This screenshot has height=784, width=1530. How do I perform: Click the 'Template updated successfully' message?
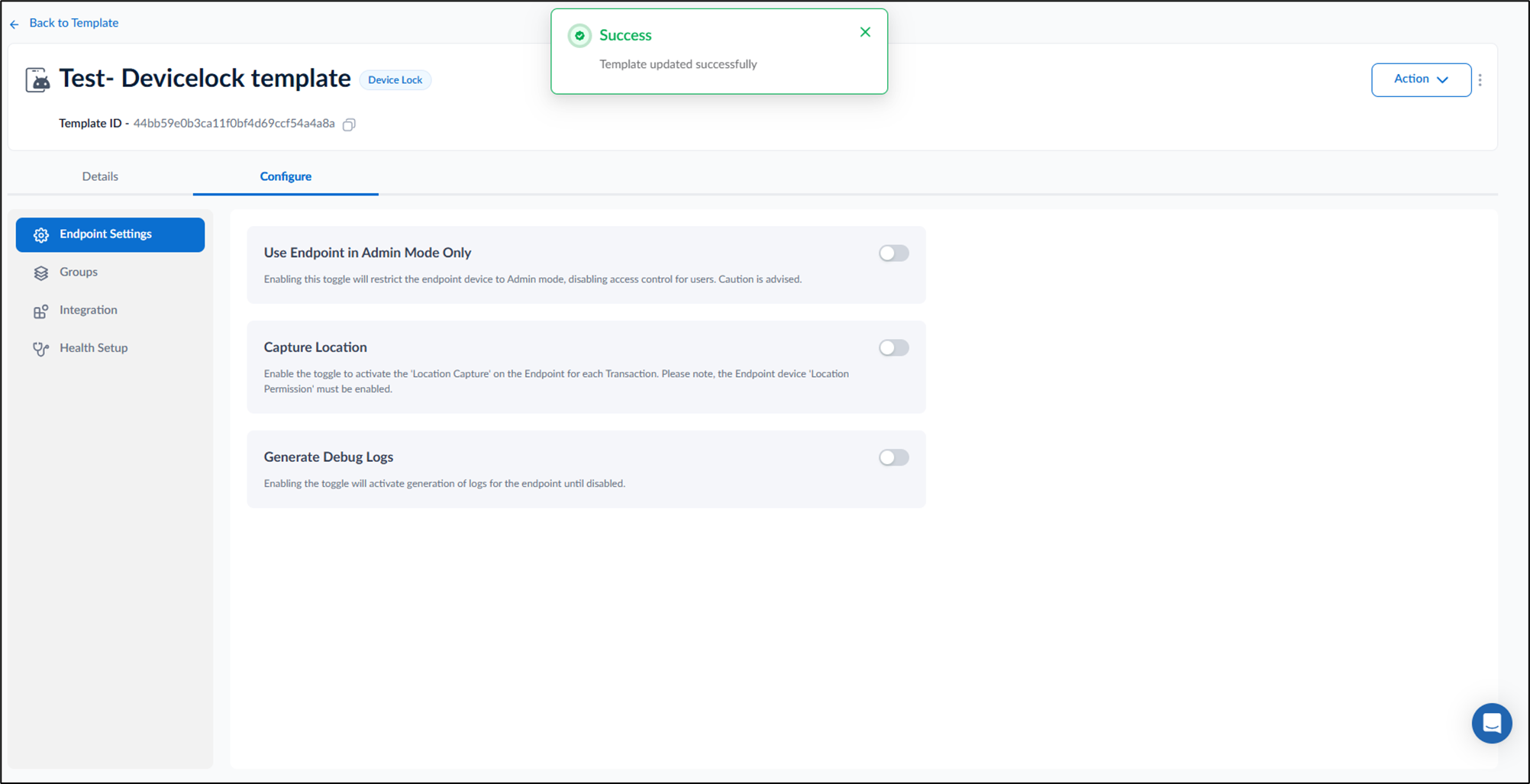click(678, 64)
